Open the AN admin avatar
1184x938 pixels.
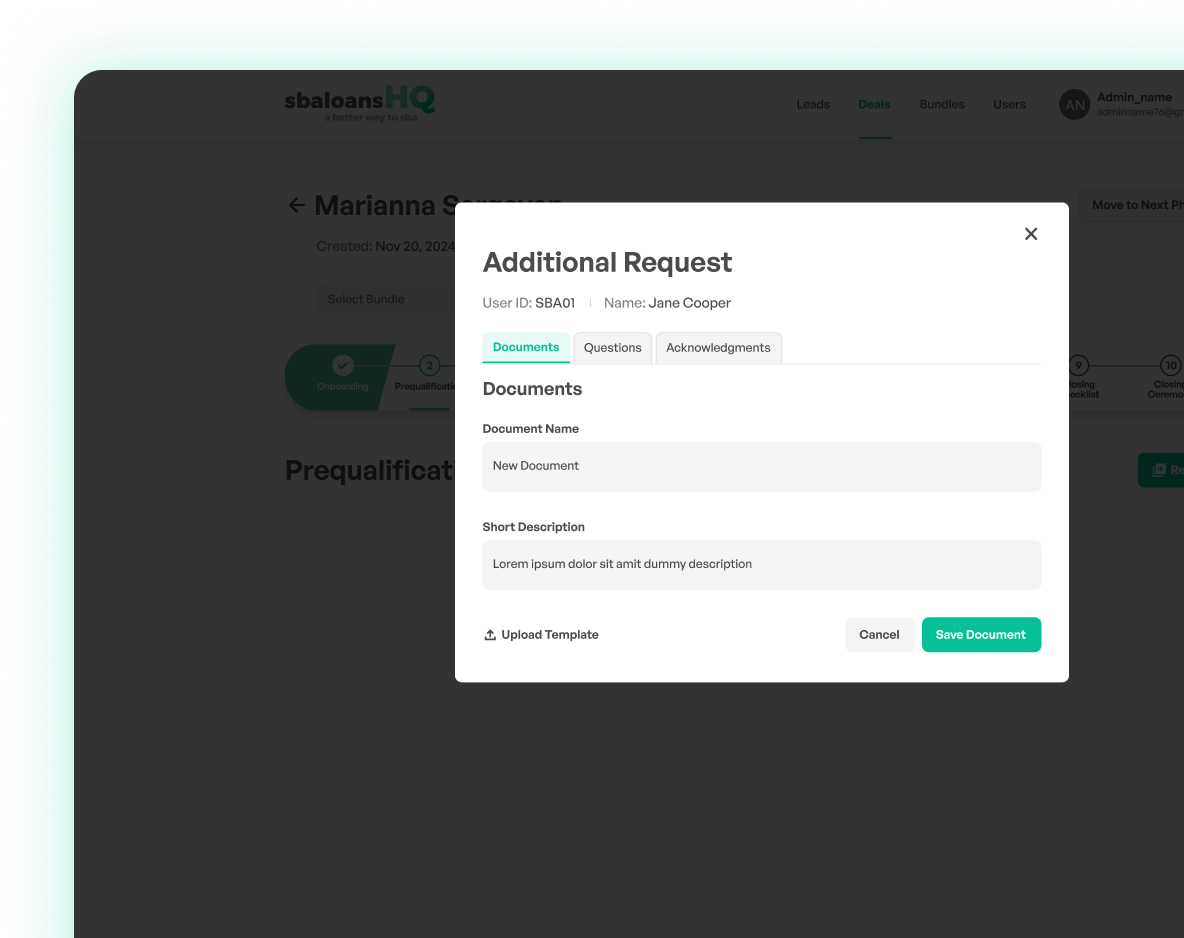point(1074,104)
